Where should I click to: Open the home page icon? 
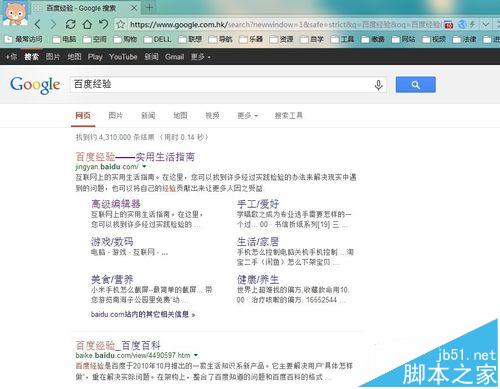point(87,24)
